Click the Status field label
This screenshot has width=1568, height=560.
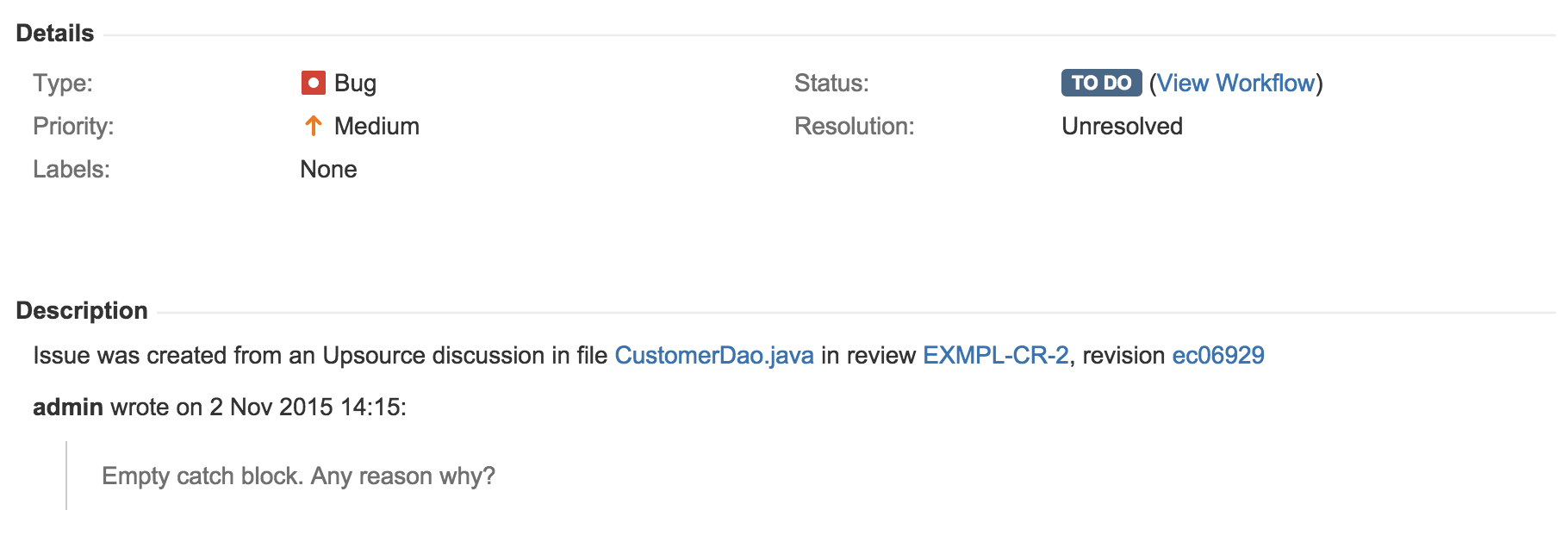pyautogui.click(x=831, y=83)
